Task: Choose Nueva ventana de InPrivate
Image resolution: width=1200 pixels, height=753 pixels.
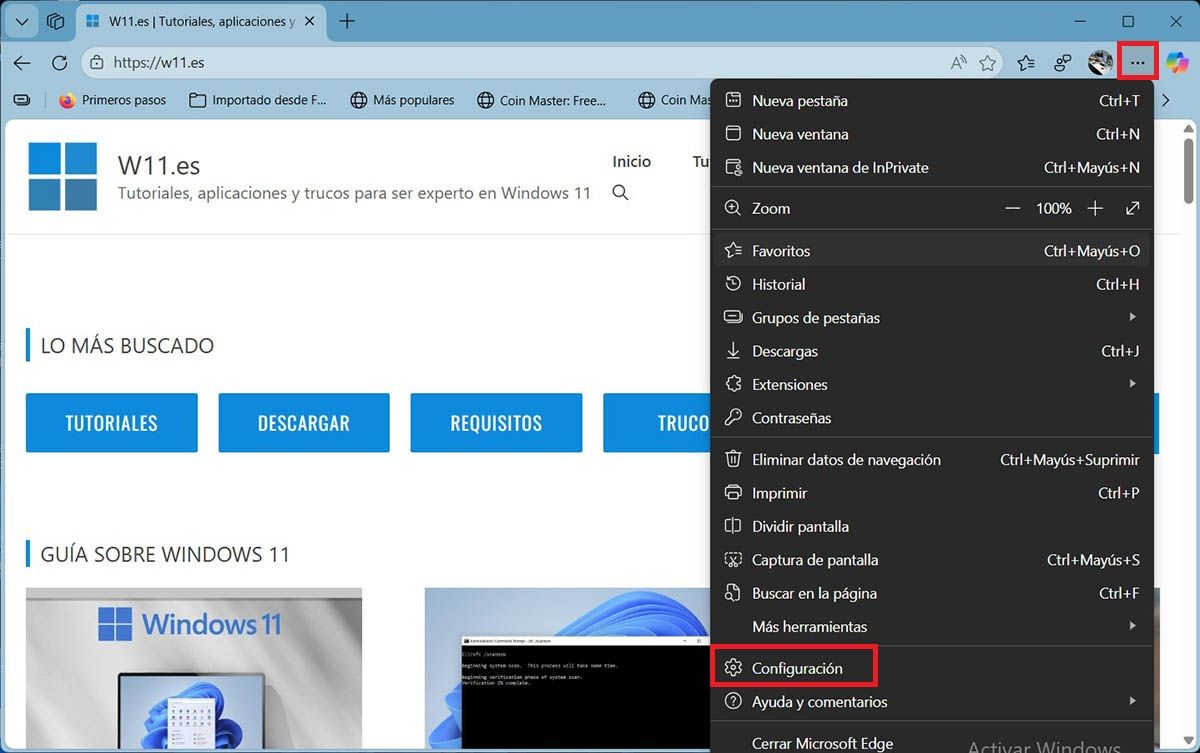Action: [839, 168]
